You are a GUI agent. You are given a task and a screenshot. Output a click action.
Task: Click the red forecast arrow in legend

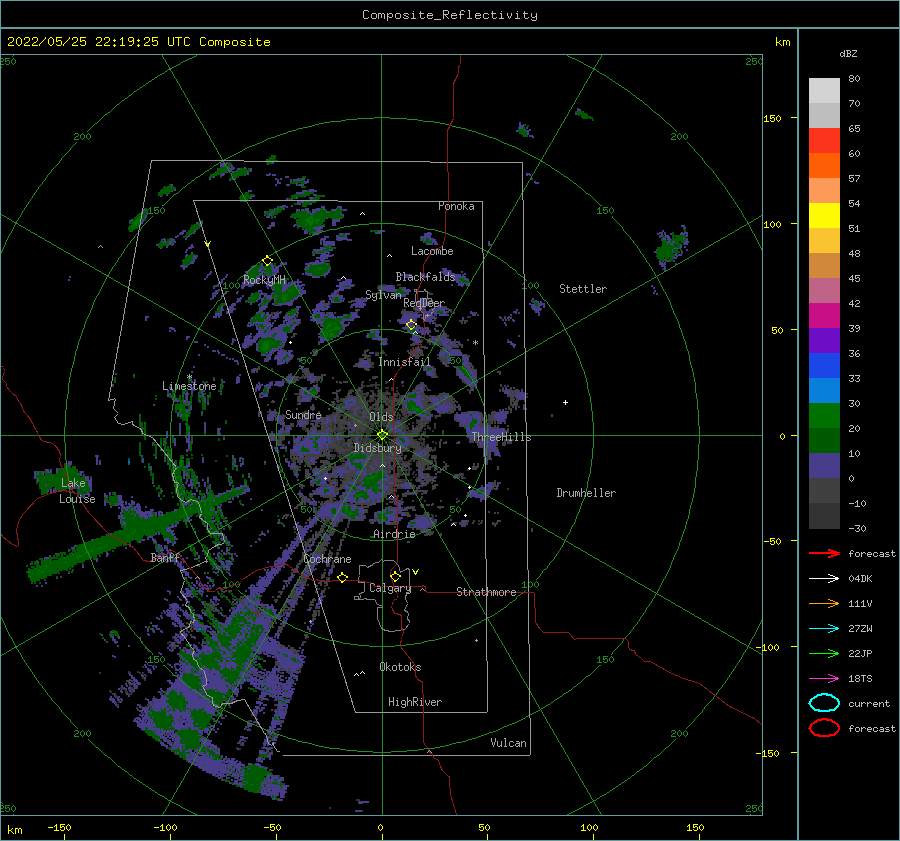tap(824, 553)
